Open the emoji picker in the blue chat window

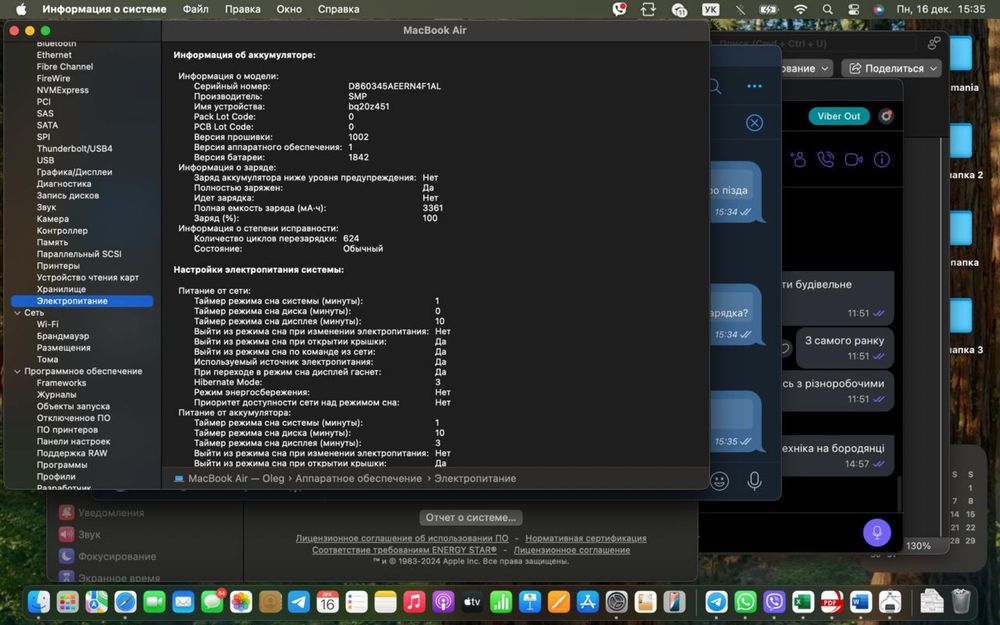click(719, 481)
